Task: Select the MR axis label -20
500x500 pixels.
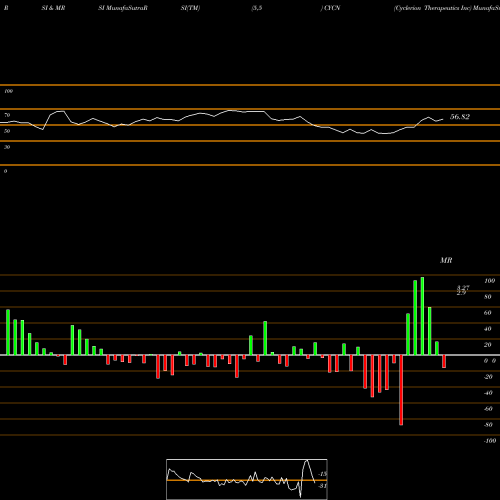Action: pyautogui.click(x=488, y=377)
